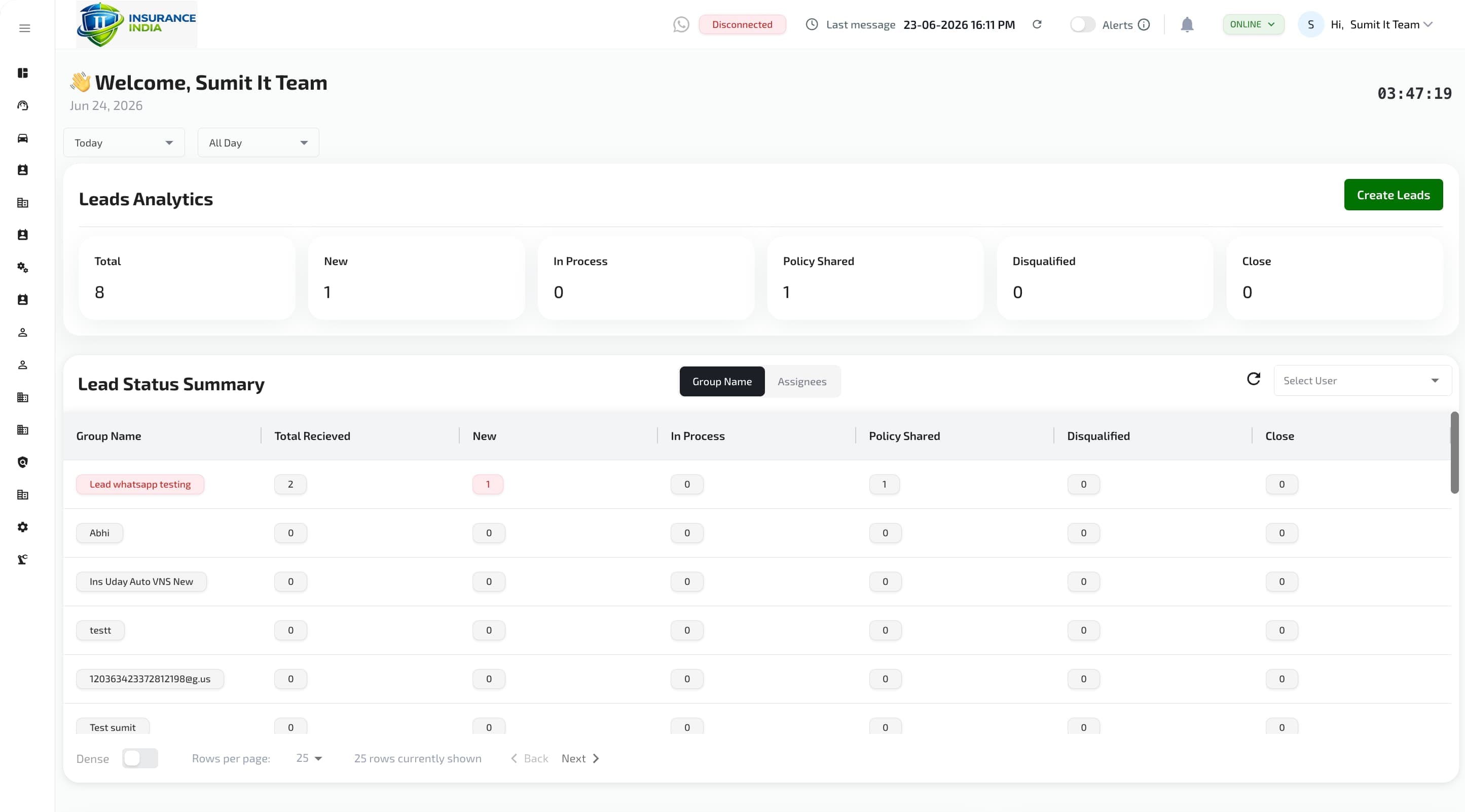Open the hamburger menu icon

point(24,28)
